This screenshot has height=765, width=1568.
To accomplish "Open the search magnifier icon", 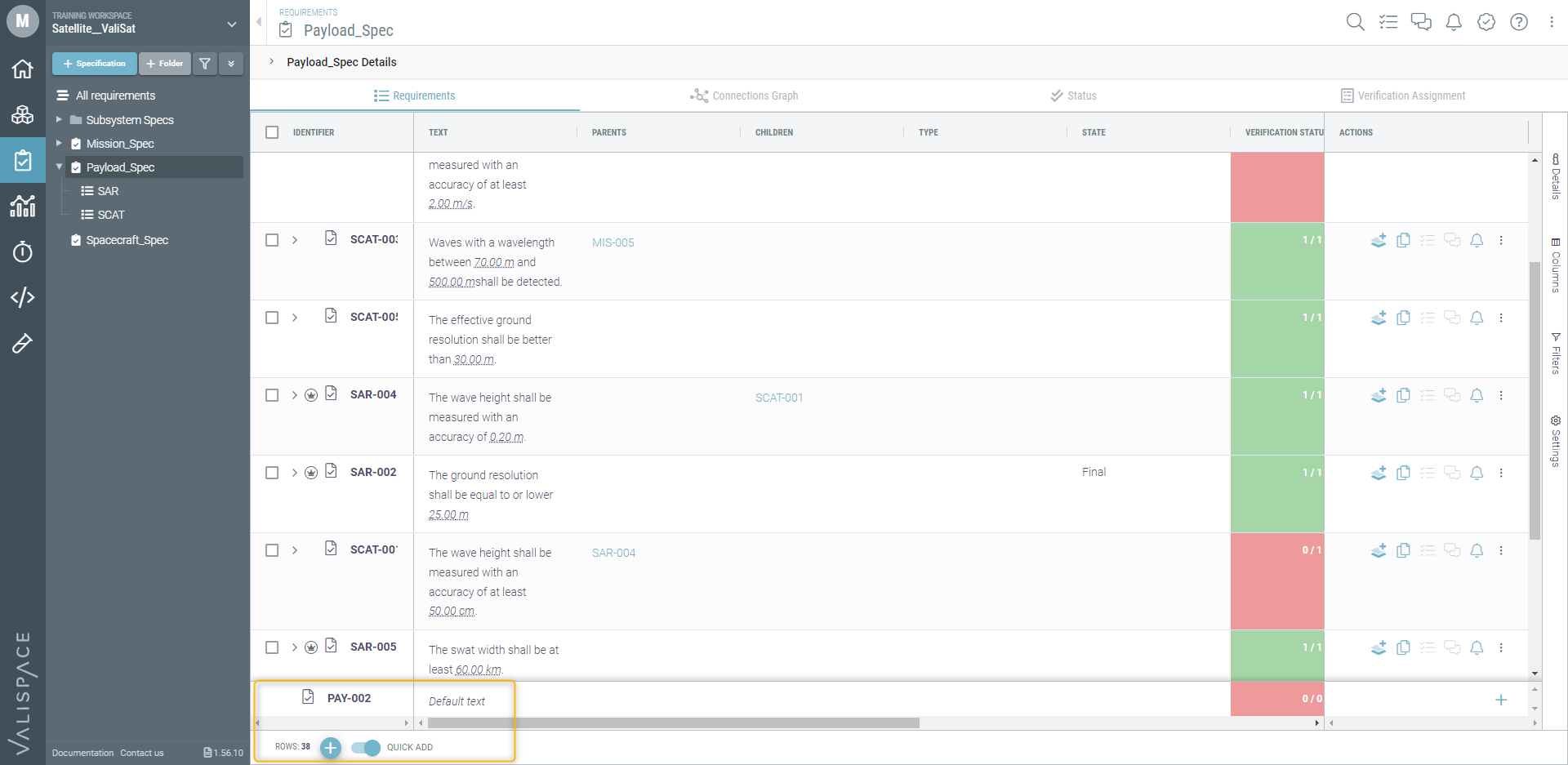I will point(1355,22).
